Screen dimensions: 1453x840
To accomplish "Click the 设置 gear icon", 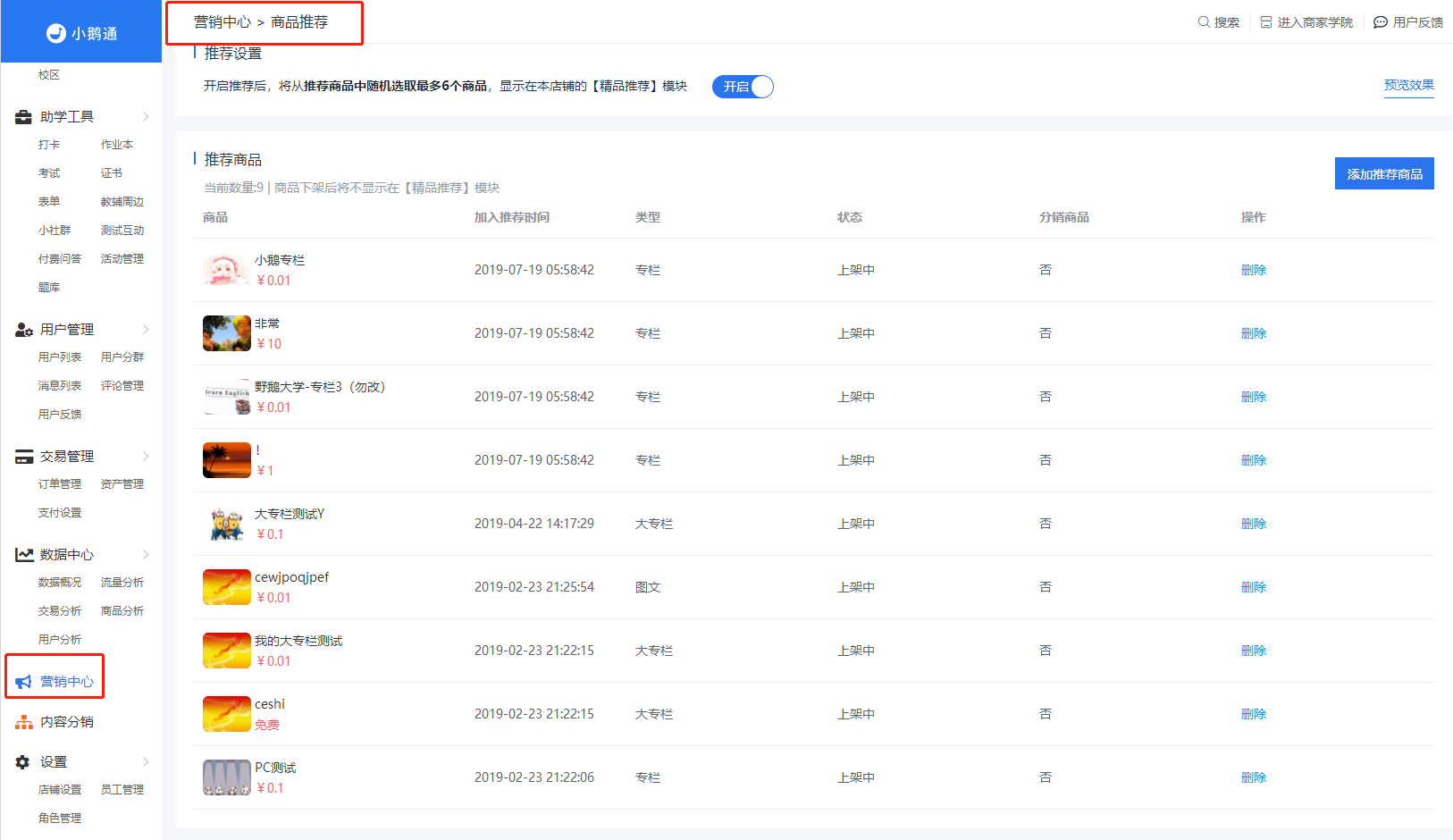I will [x=23, y=762].
